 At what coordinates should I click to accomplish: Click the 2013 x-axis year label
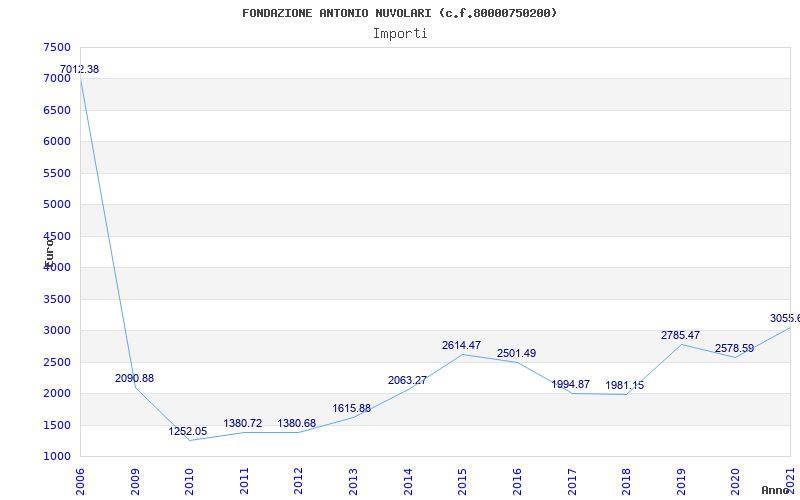353,482
